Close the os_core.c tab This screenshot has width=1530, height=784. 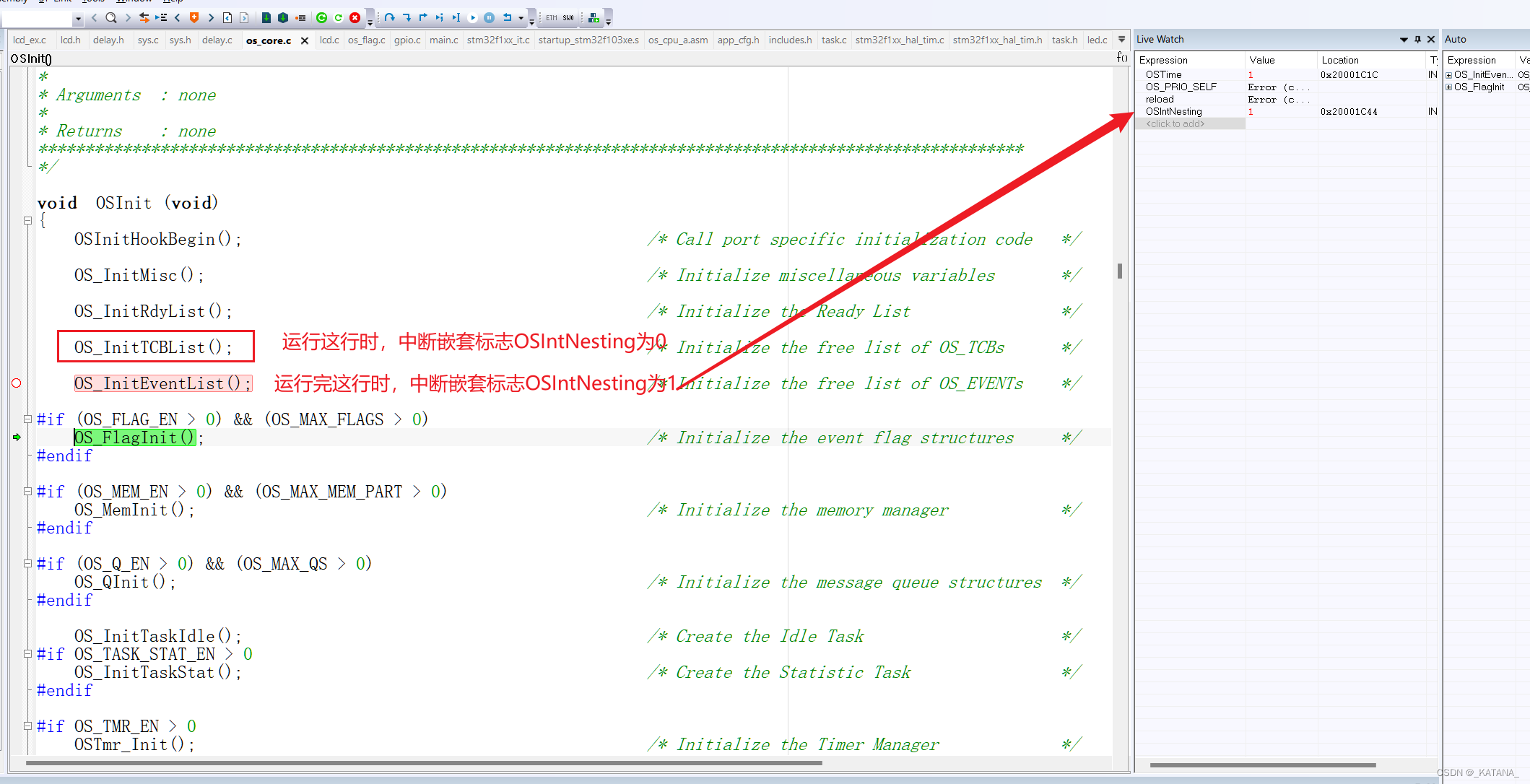[x=305, y=40]
